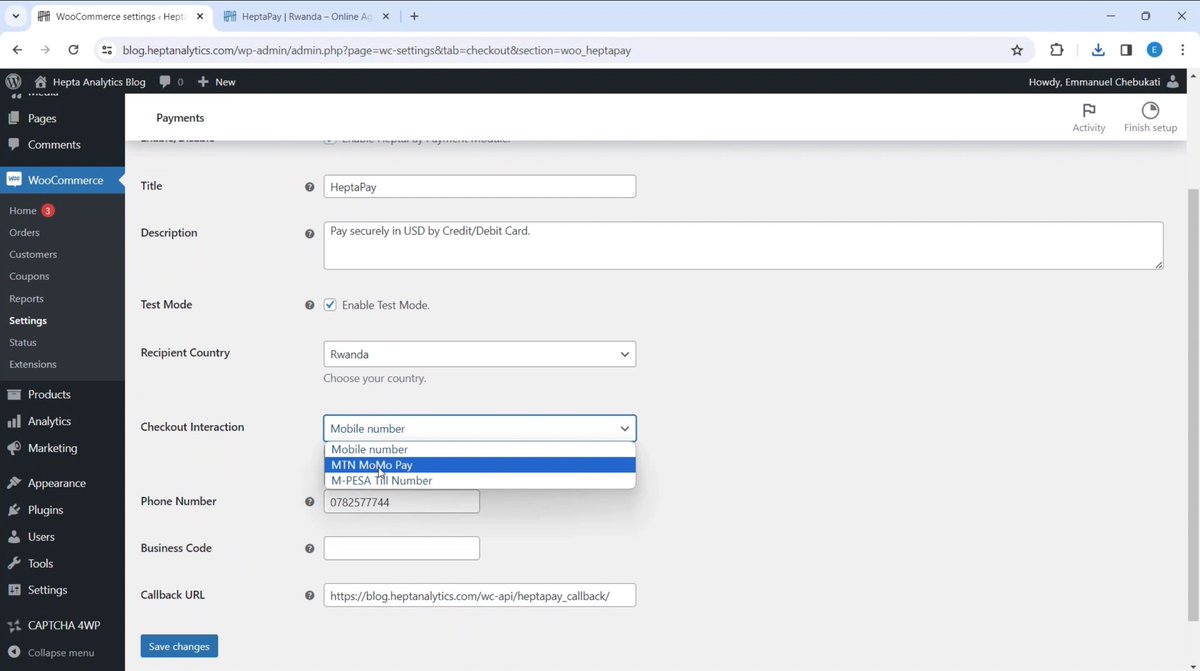Bookmark this page with star icon
Screen dimensions: 1200x671
(1017, 50)
